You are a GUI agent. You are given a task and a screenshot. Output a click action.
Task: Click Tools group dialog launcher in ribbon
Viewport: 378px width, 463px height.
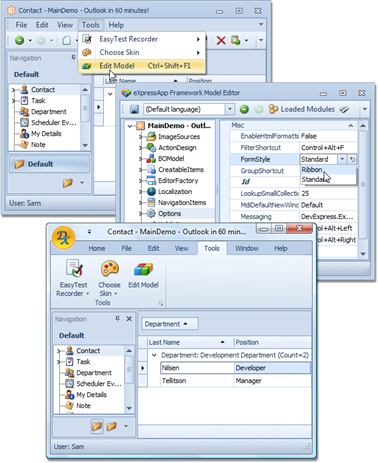click(x=161, y=303)
